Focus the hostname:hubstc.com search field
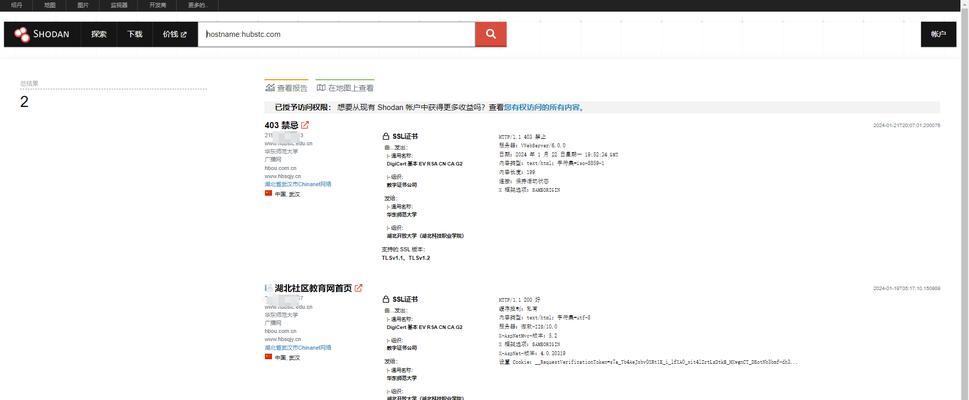This screenshot has width=969, height=400. 336,35
